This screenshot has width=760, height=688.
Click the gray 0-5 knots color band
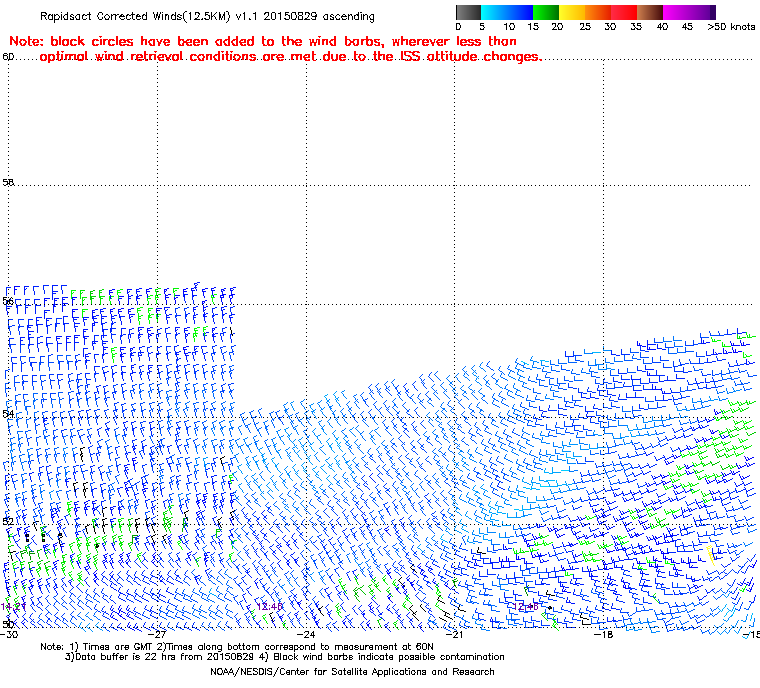point(468,12)
